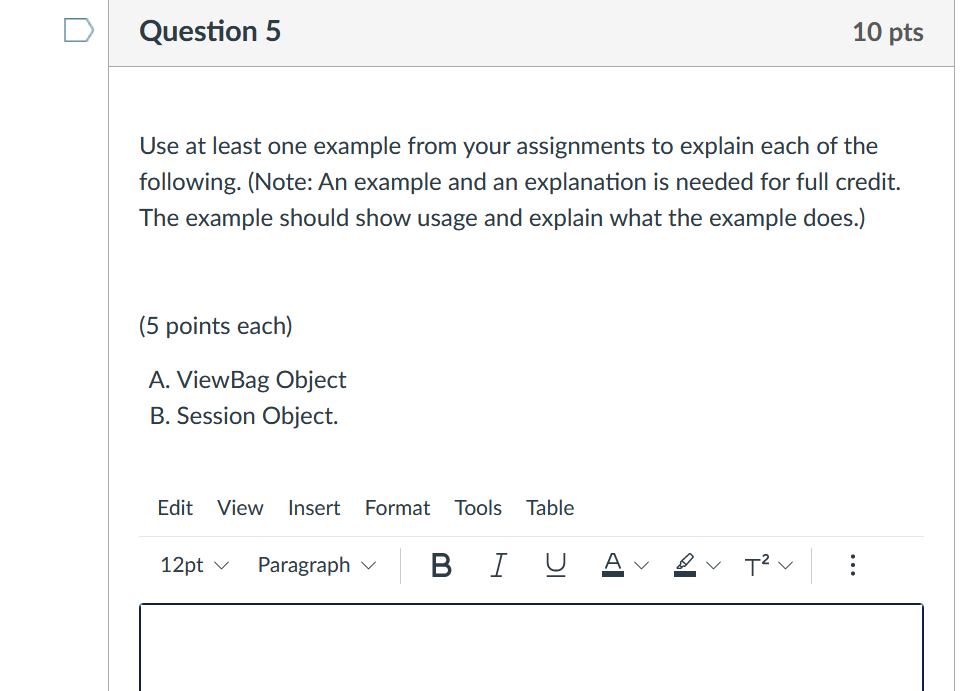The height and width of the screenshot is (691, 969).
Task: Open the Tools menu
Action: point(477,508)
